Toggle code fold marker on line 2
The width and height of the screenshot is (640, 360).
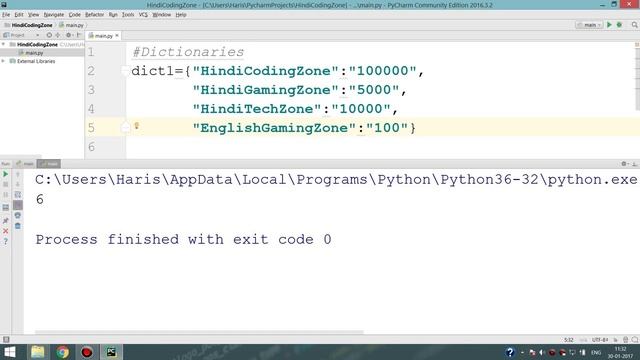[x=125, y=71]
